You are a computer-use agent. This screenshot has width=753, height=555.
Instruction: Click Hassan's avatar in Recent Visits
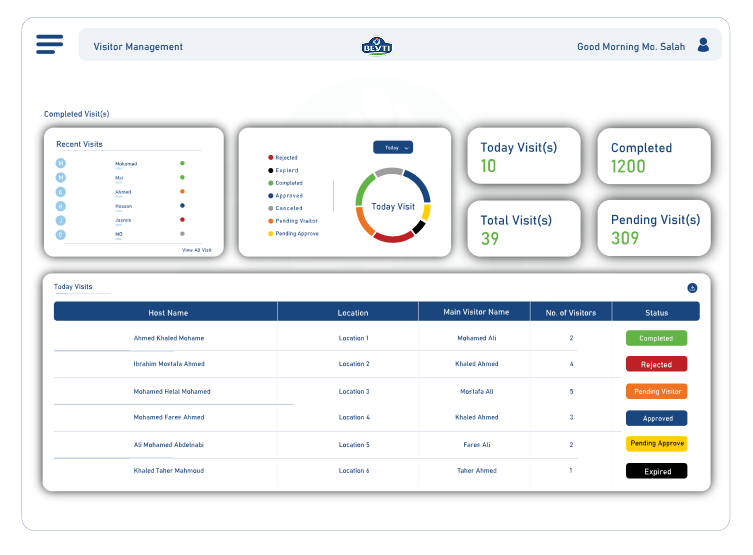click(x=61, y=206)
